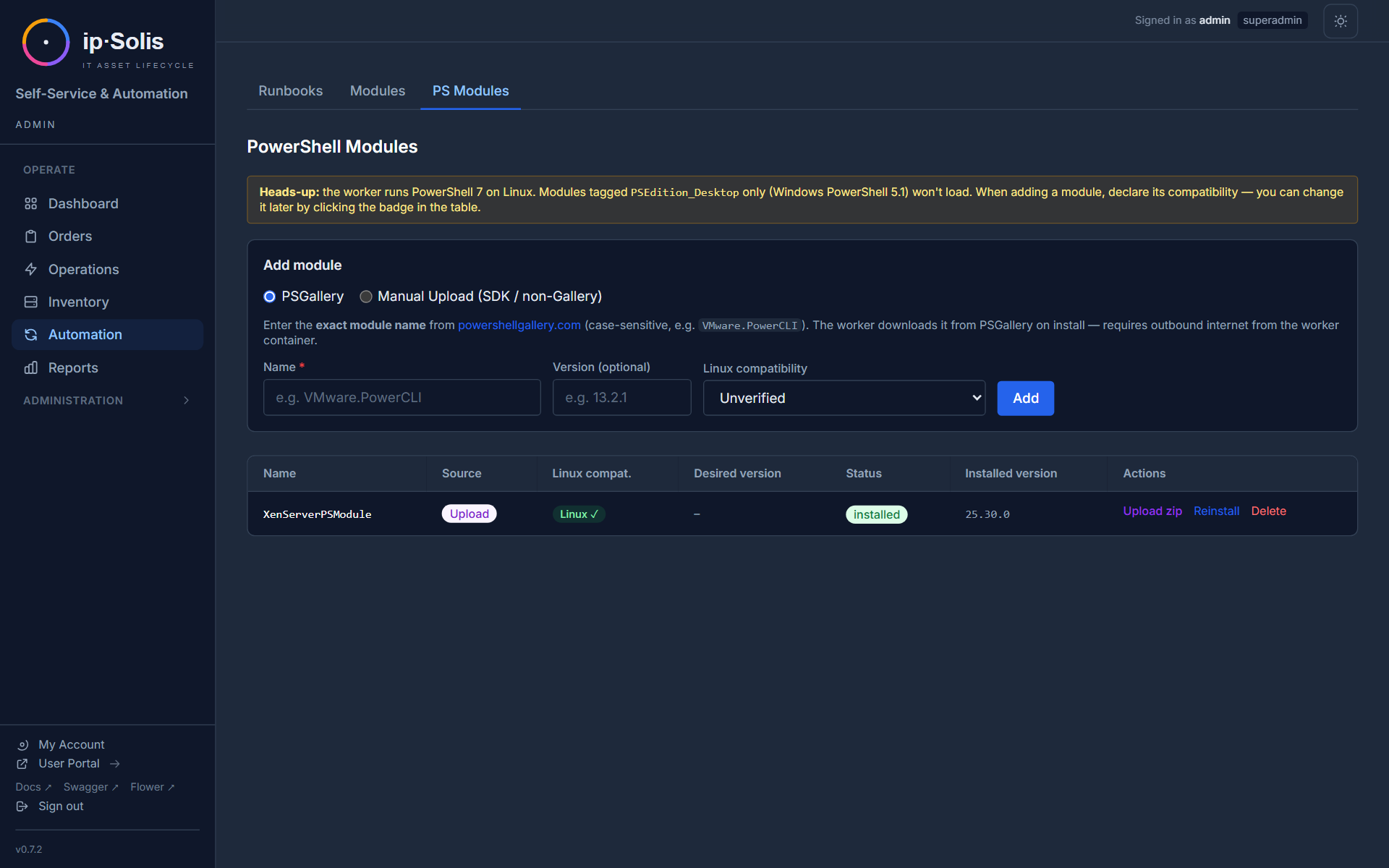The width and height of the screenshot is (1389, 868).
Task: Toggle the light/dark theme sun icon
Action: pos(1341,21)
